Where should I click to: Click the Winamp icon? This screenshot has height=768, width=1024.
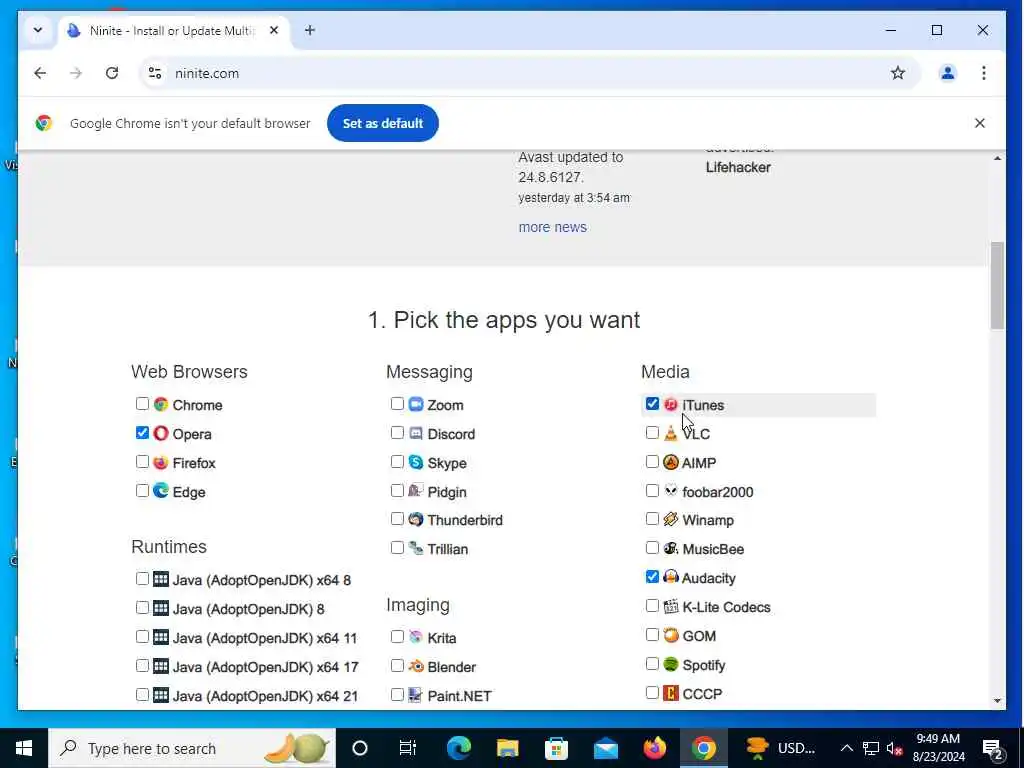(671, 520)
